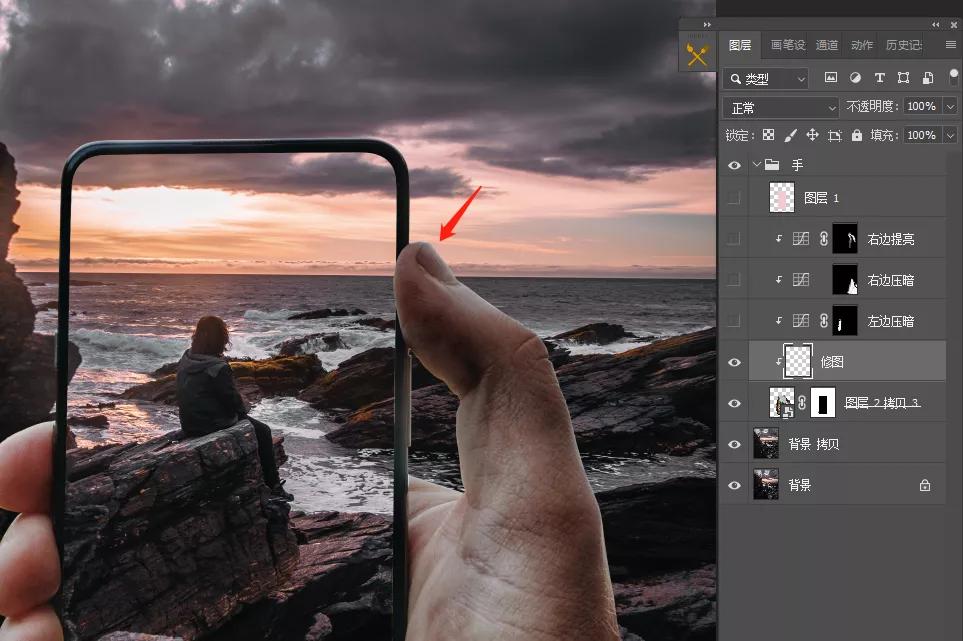
Task: Select the 左边压暗 layer mask thumbnail
Action: [844, 320]
